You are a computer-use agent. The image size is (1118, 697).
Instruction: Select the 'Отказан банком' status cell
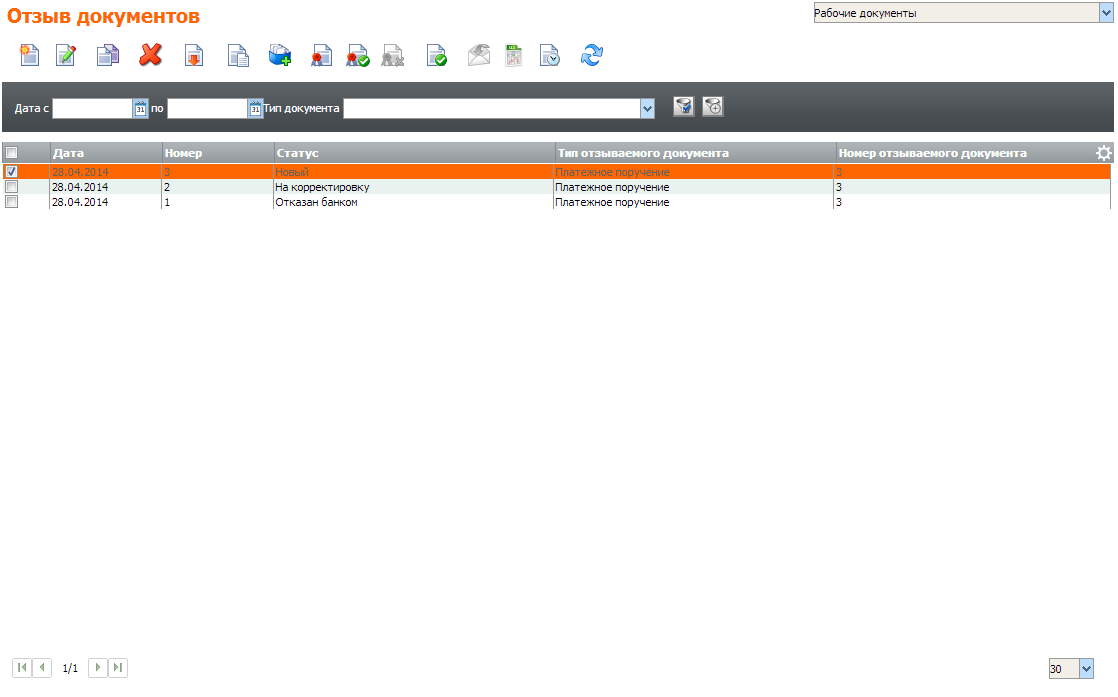click(414, 202)
